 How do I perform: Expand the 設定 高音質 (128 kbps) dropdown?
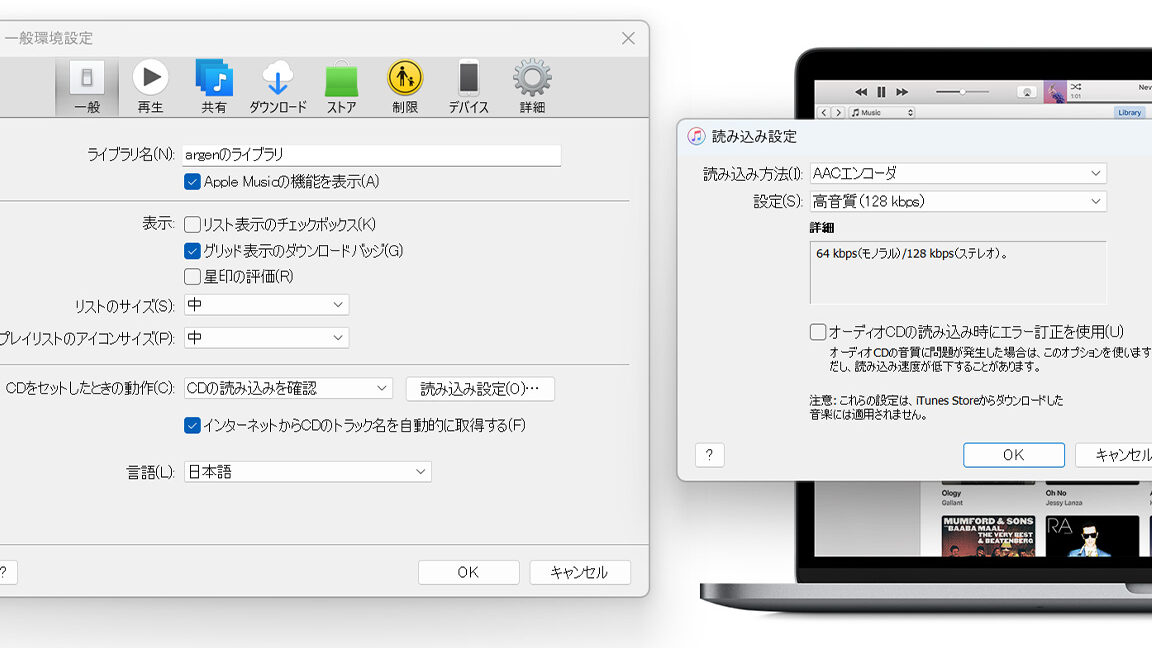pos(958,201)
